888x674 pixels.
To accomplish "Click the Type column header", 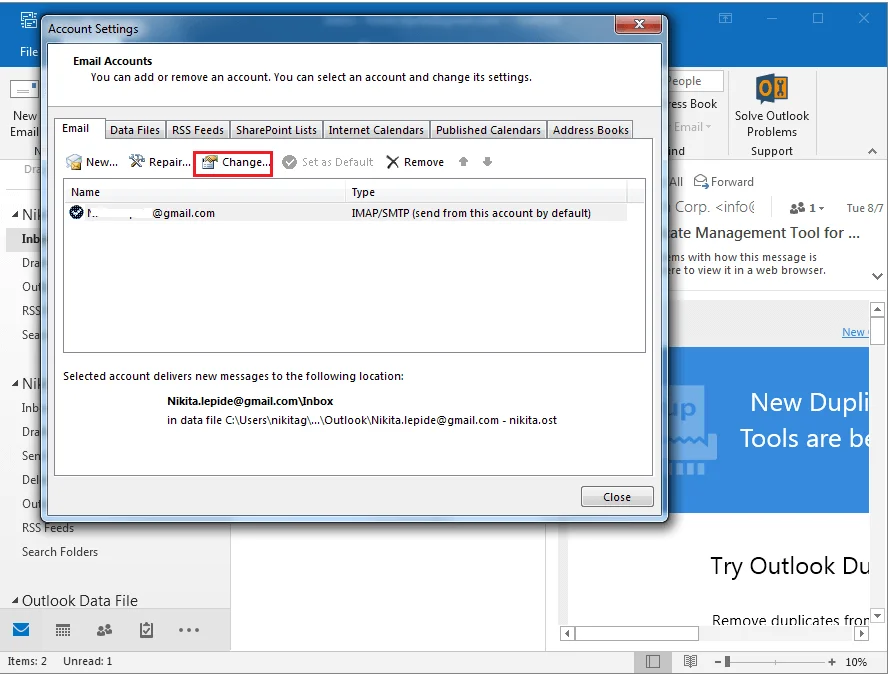I will point(486,192).
